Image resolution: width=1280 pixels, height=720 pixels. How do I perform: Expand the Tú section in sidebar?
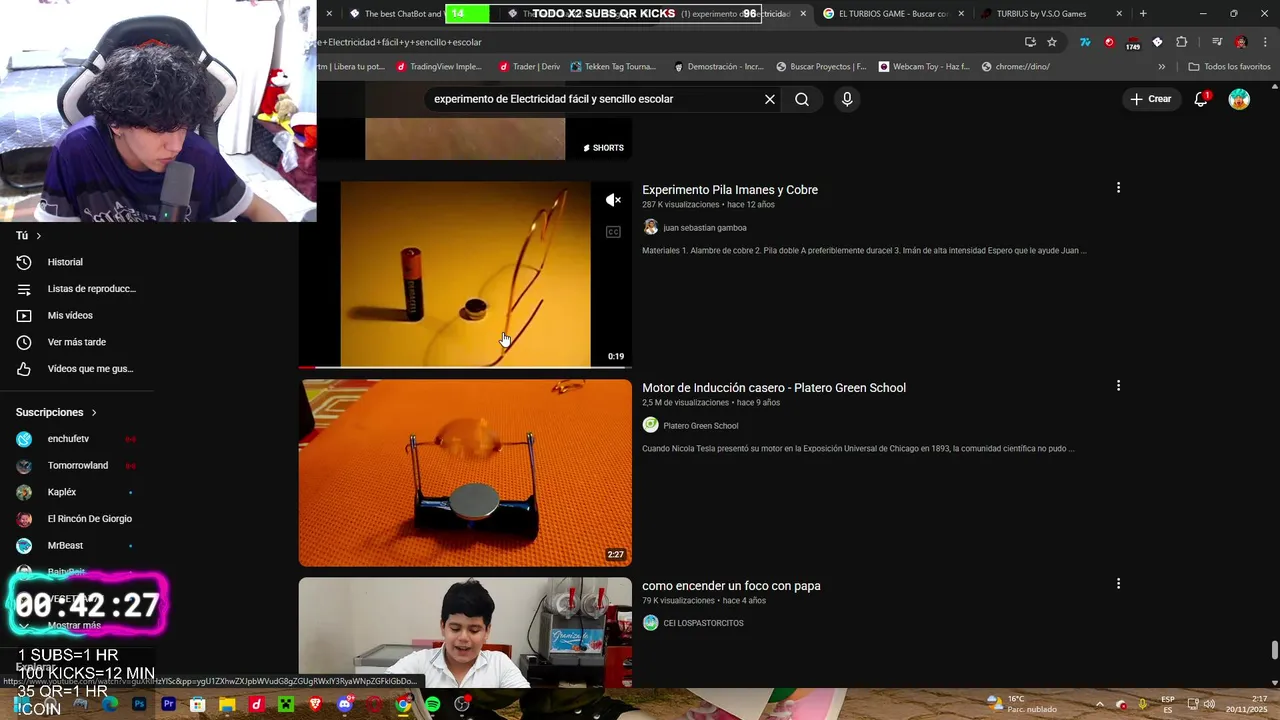point(29,236)
